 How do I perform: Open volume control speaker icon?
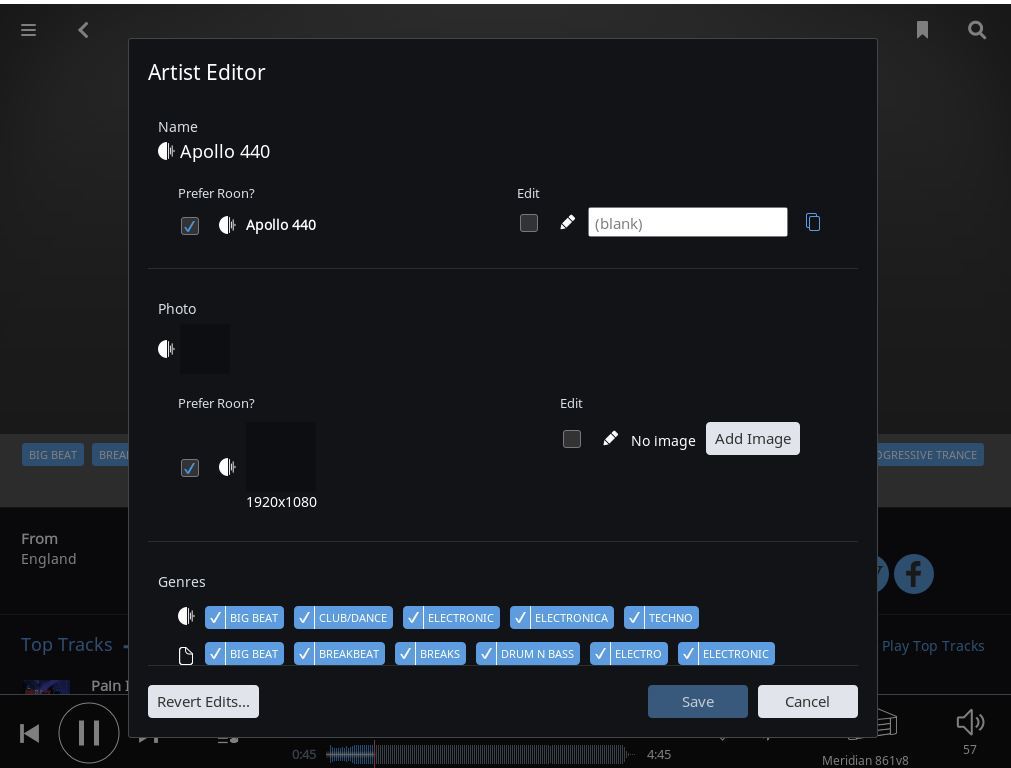click(970, 722)
